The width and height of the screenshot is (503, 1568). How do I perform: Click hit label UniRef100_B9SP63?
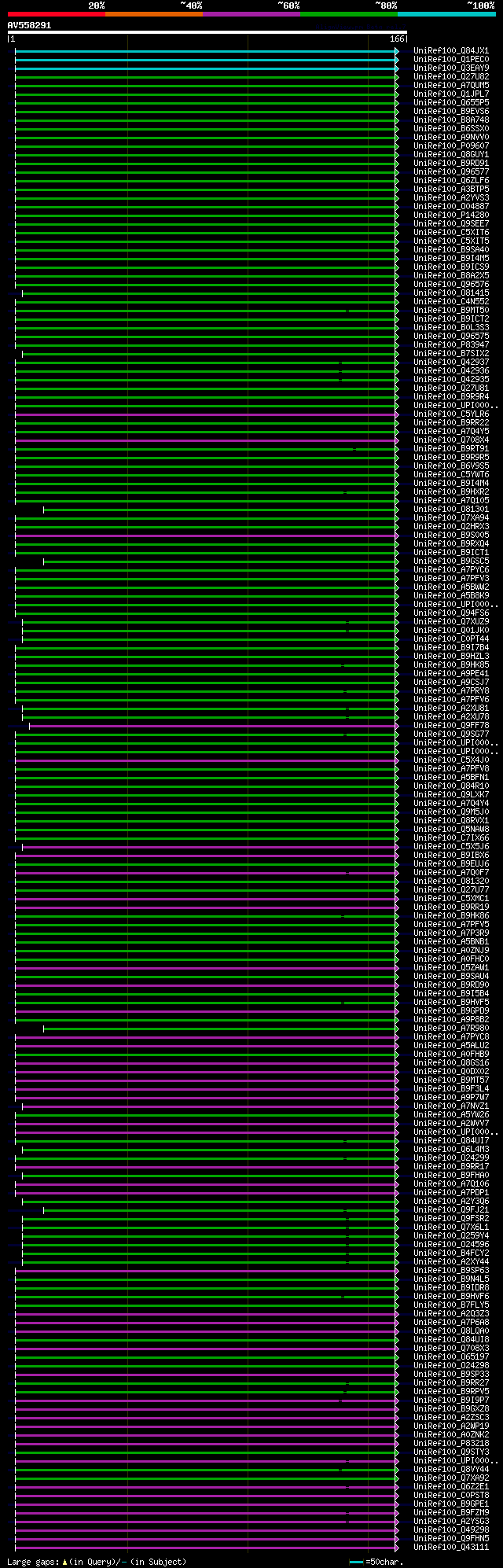451,1271
